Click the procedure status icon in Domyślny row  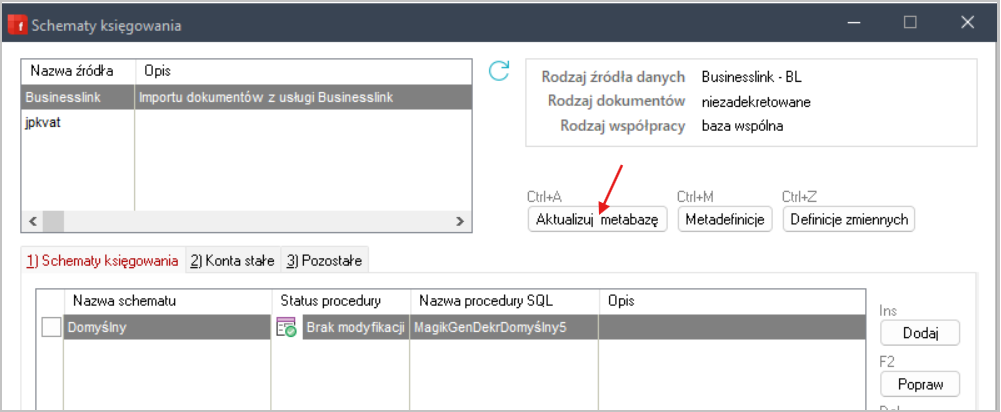coord(286,327)
